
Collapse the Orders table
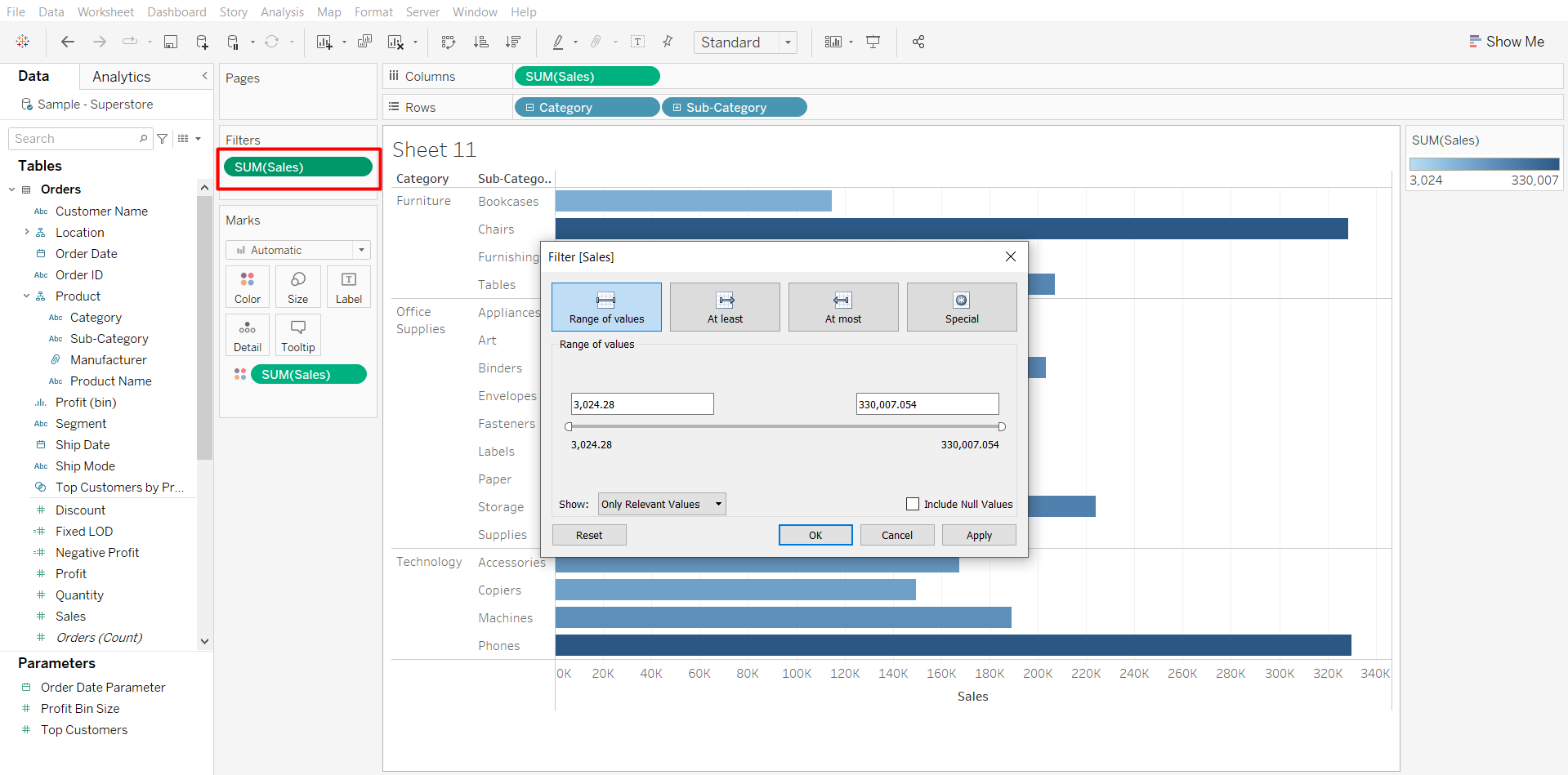[11, 189]
